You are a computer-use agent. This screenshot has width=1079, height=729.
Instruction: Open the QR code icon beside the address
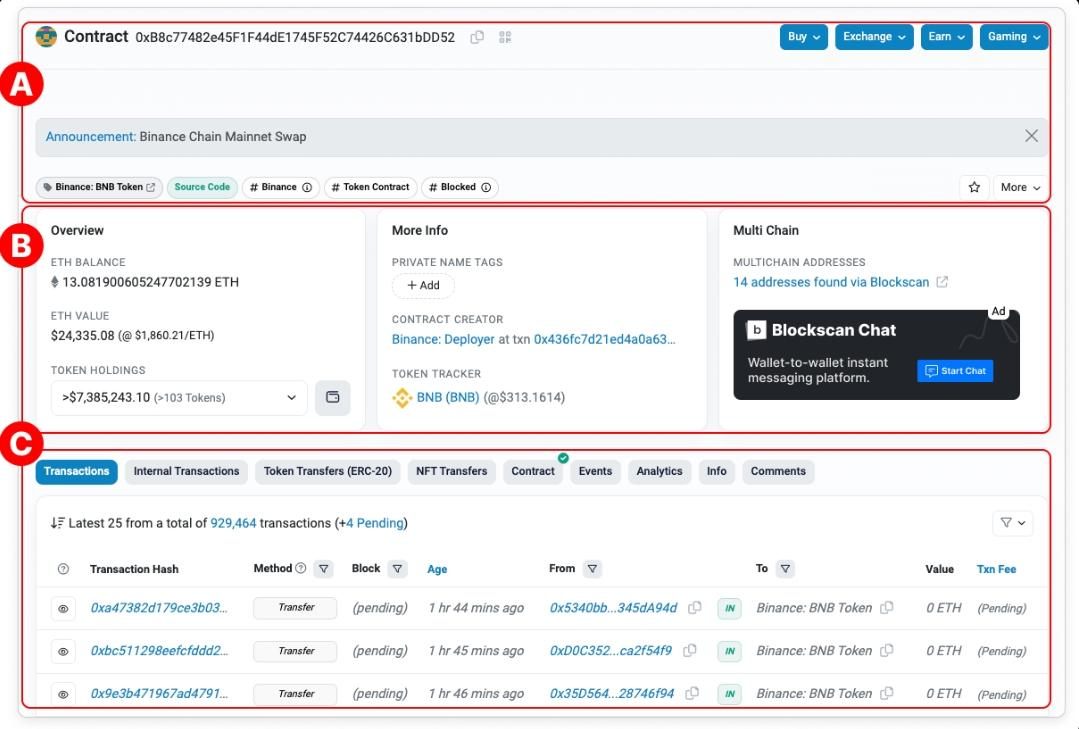505,37
